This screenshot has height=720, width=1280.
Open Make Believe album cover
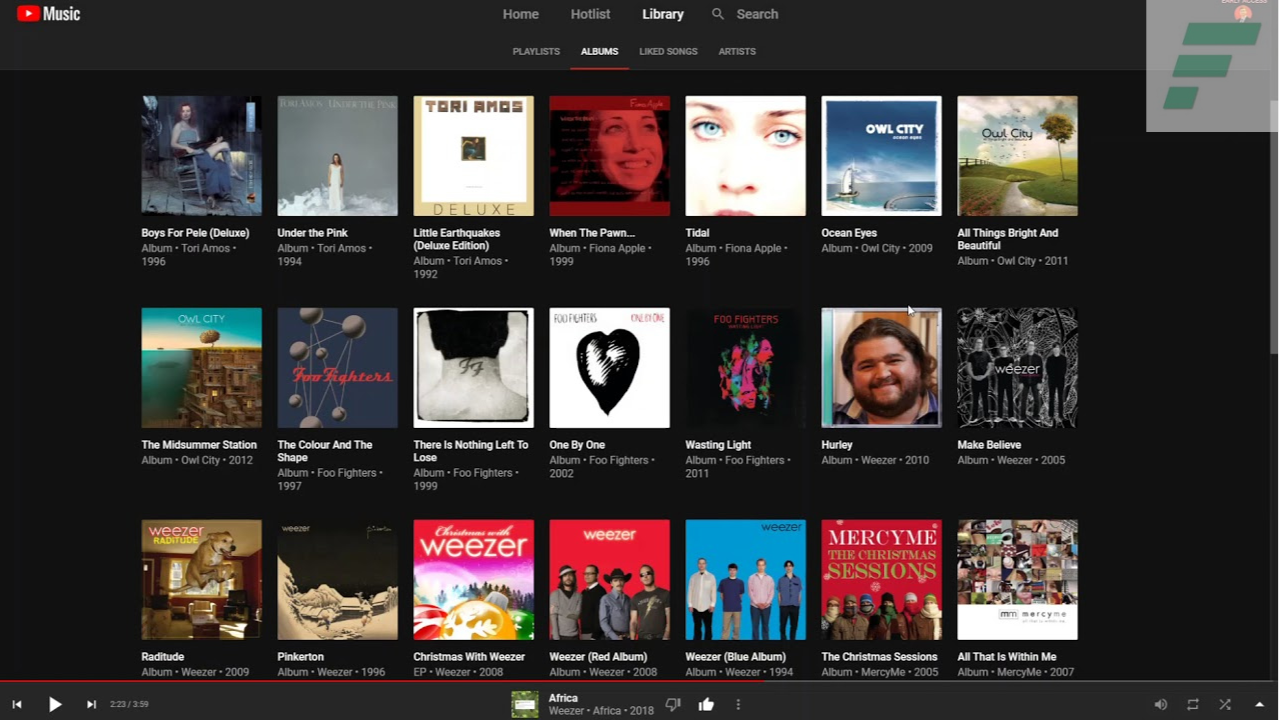click(x=1018, y=368)
